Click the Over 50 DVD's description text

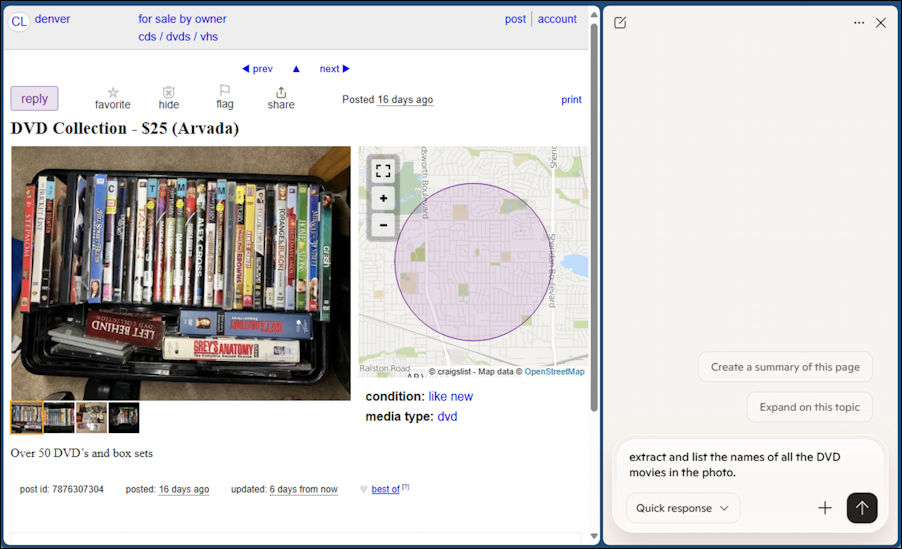(82, 453)
